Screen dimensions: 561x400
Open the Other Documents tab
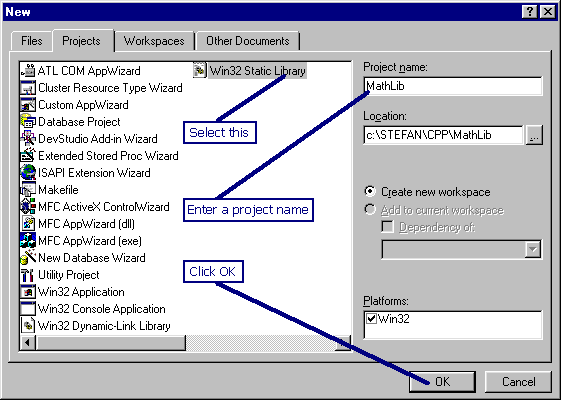[248, 41]
